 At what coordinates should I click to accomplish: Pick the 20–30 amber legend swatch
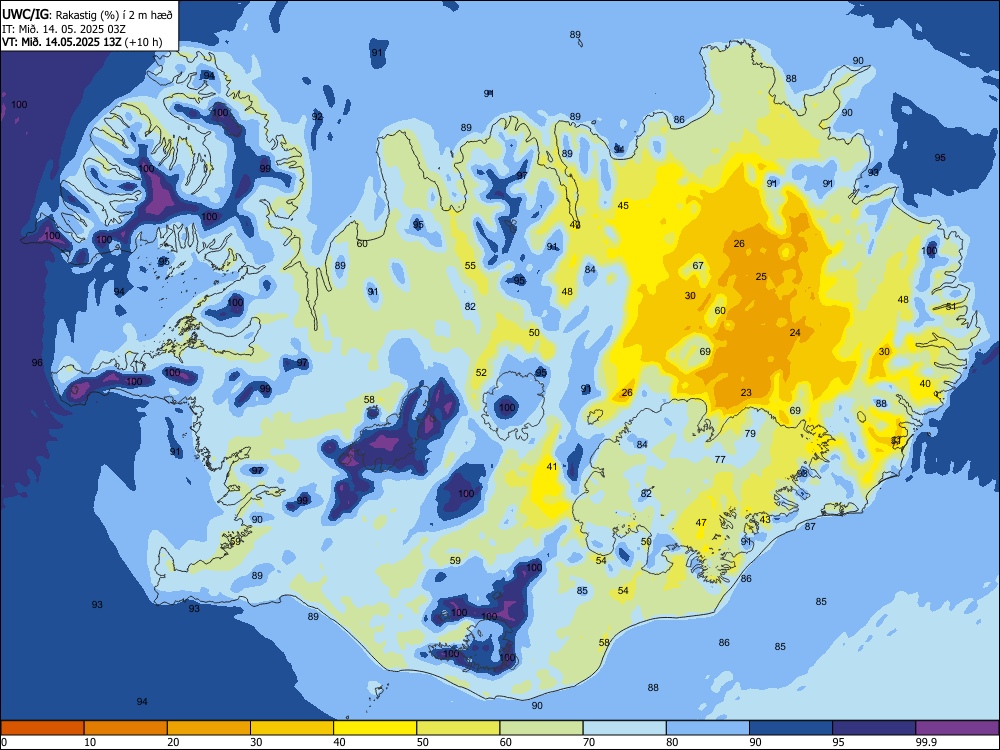click(x=209, y=728)
